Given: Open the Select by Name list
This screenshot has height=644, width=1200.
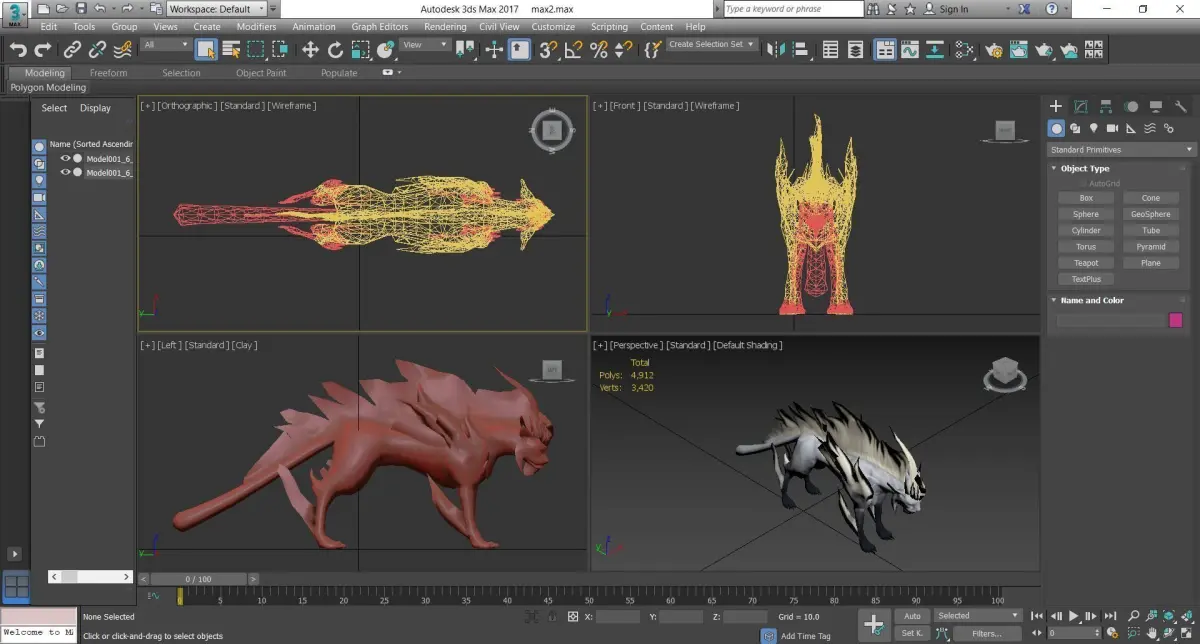Looking at the screenshot, I should click(x=231, y=49).
